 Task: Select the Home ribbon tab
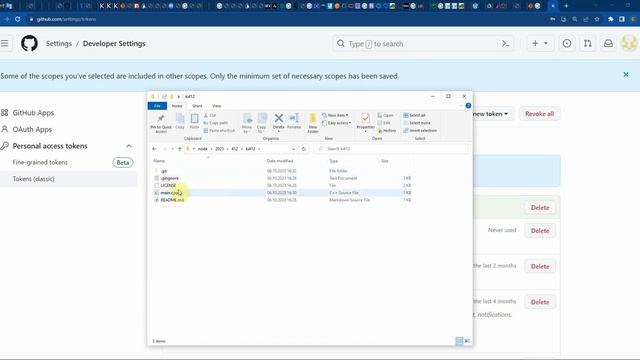(x=177, y=106)
